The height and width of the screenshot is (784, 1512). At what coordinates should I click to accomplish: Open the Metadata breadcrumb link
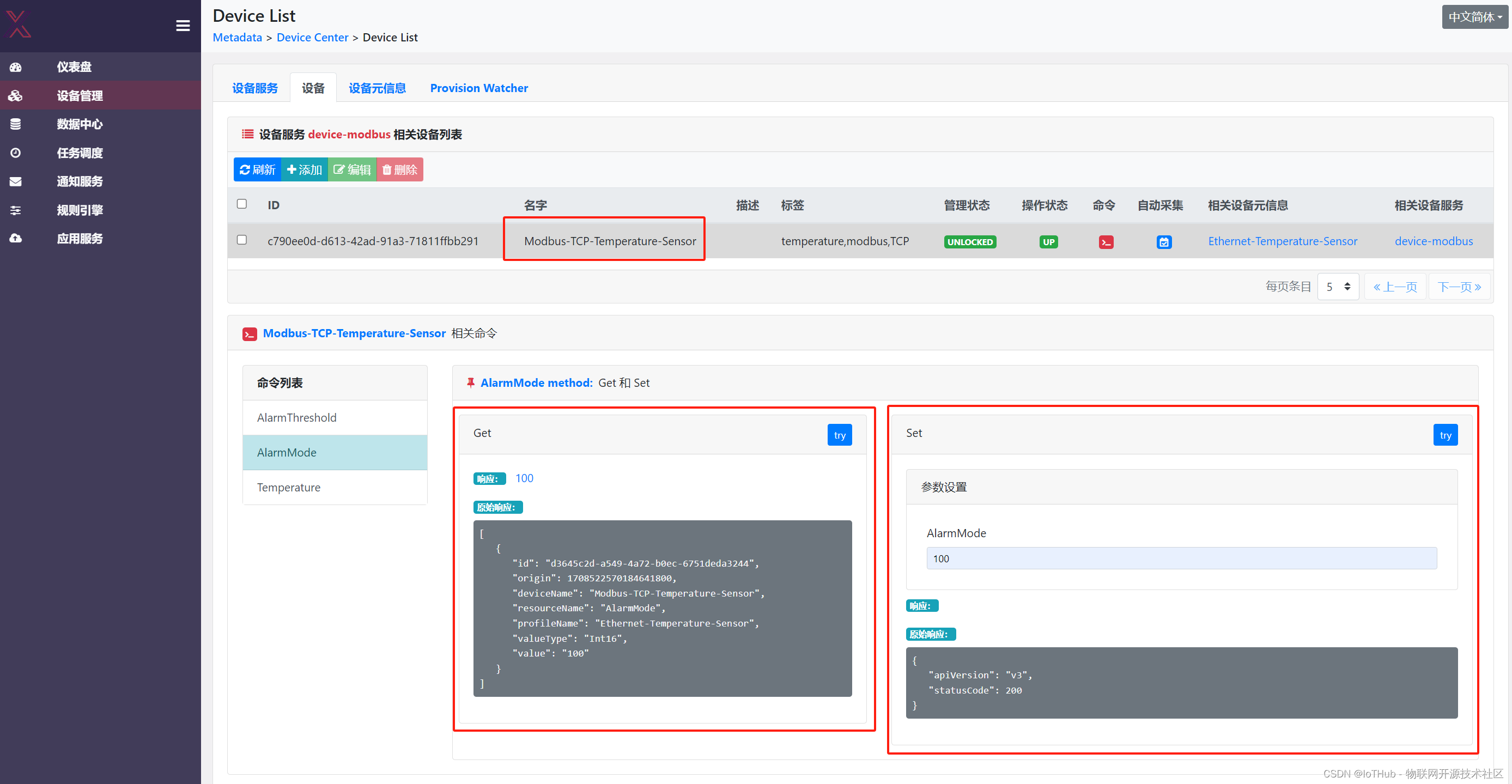(237, 37)
